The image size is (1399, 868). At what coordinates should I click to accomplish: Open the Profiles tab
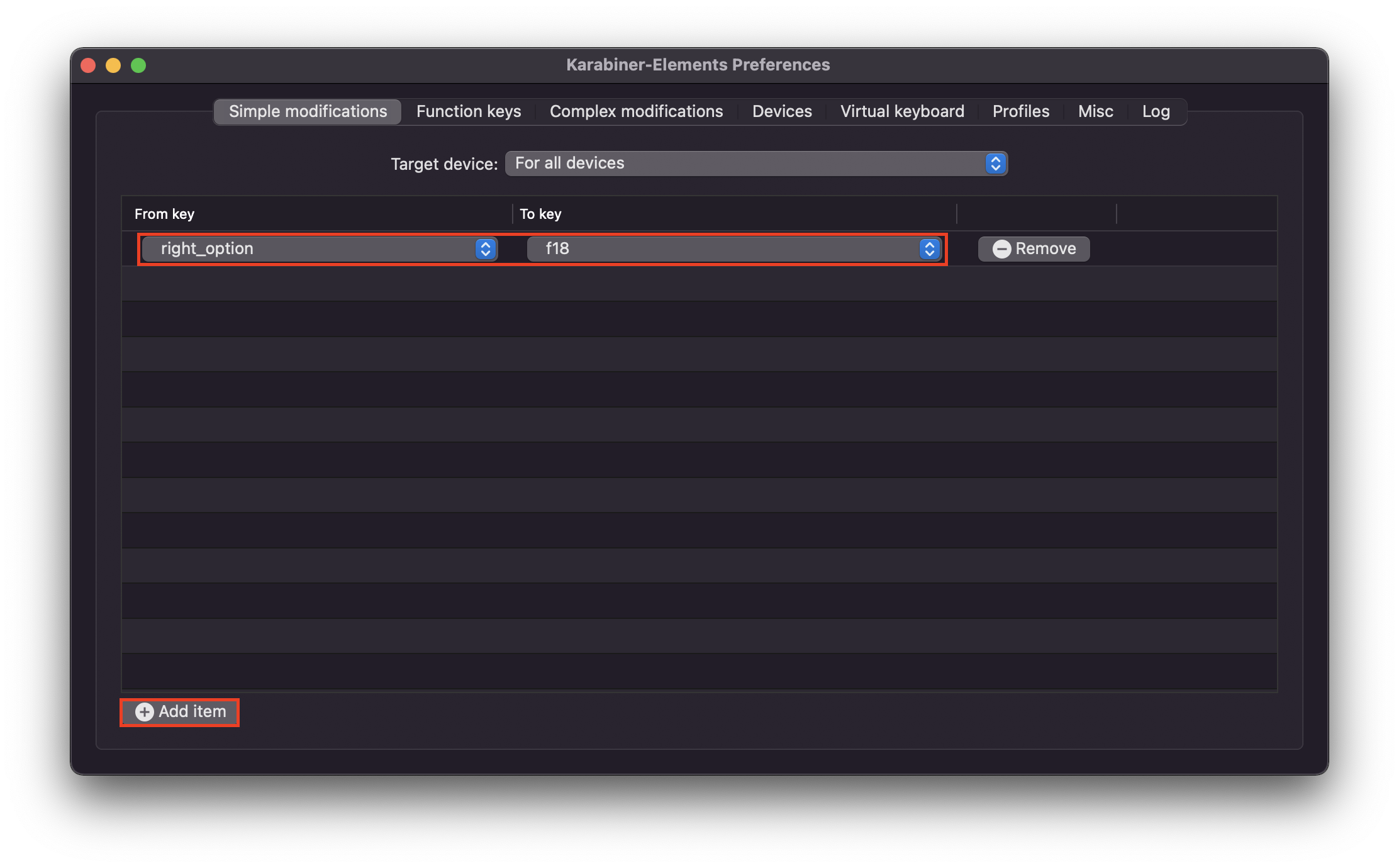pyautogui.click(x=1020, y=112)
